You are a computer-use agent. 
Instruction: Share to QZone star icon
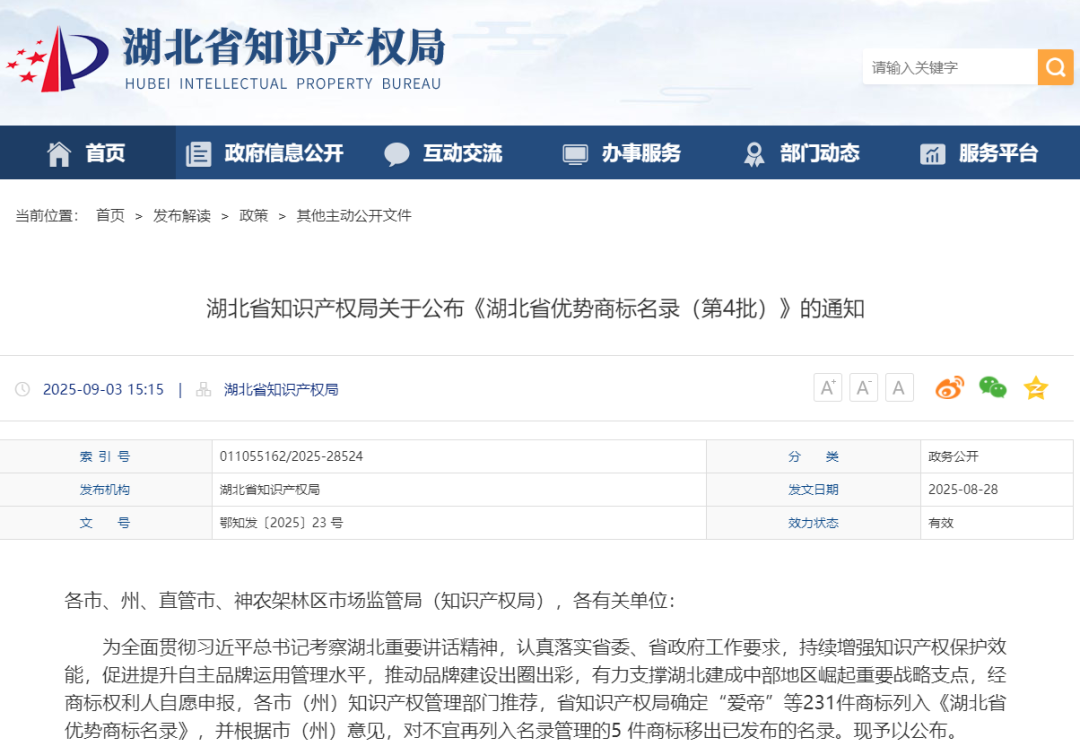click(1035, 388)
